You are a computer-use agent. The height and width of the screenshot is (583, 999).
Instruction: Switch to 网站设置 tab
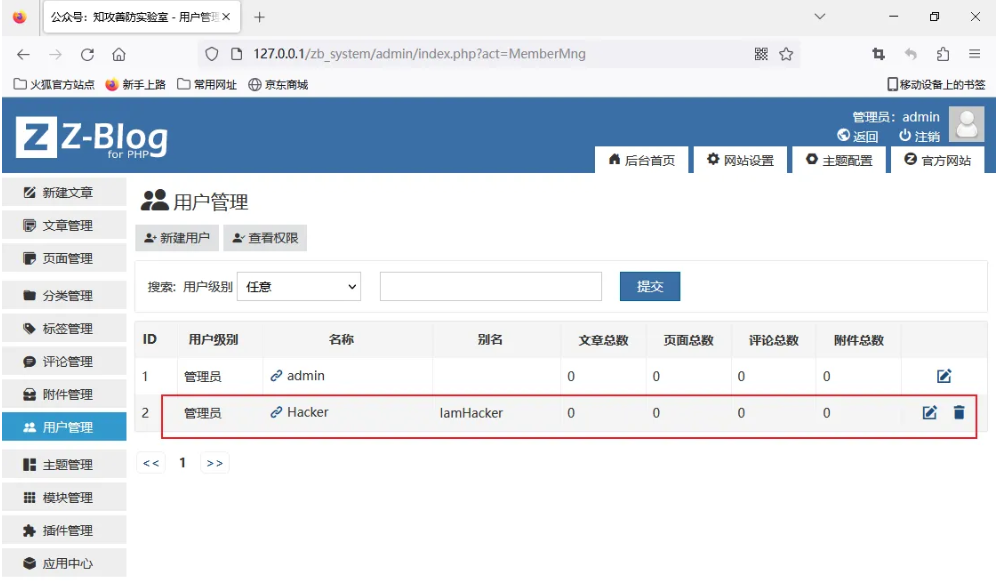[x=740, y=160]
